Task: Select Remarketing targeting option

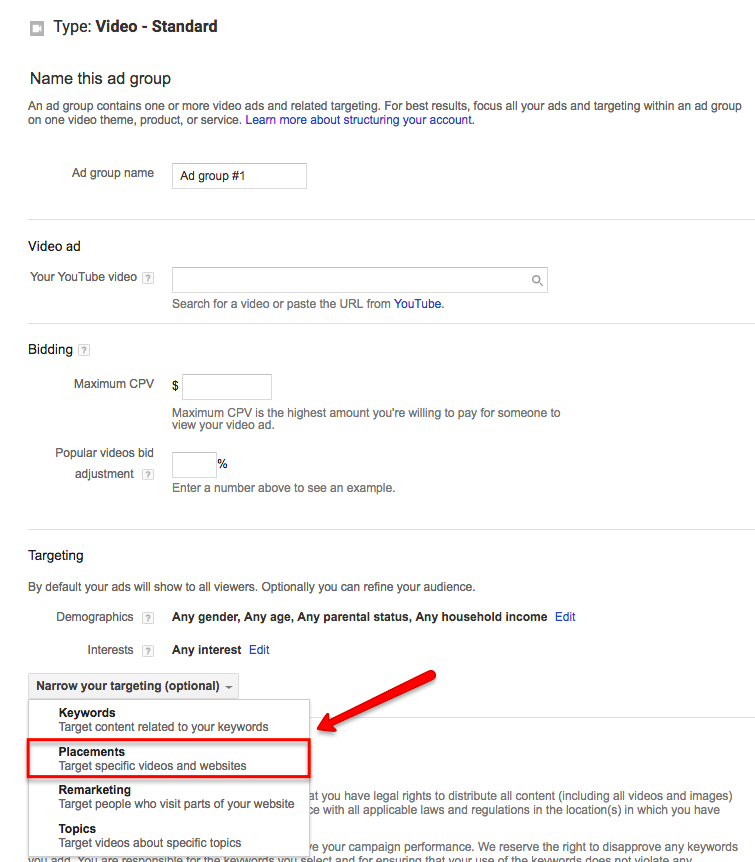Action: (x=176, y=797)
